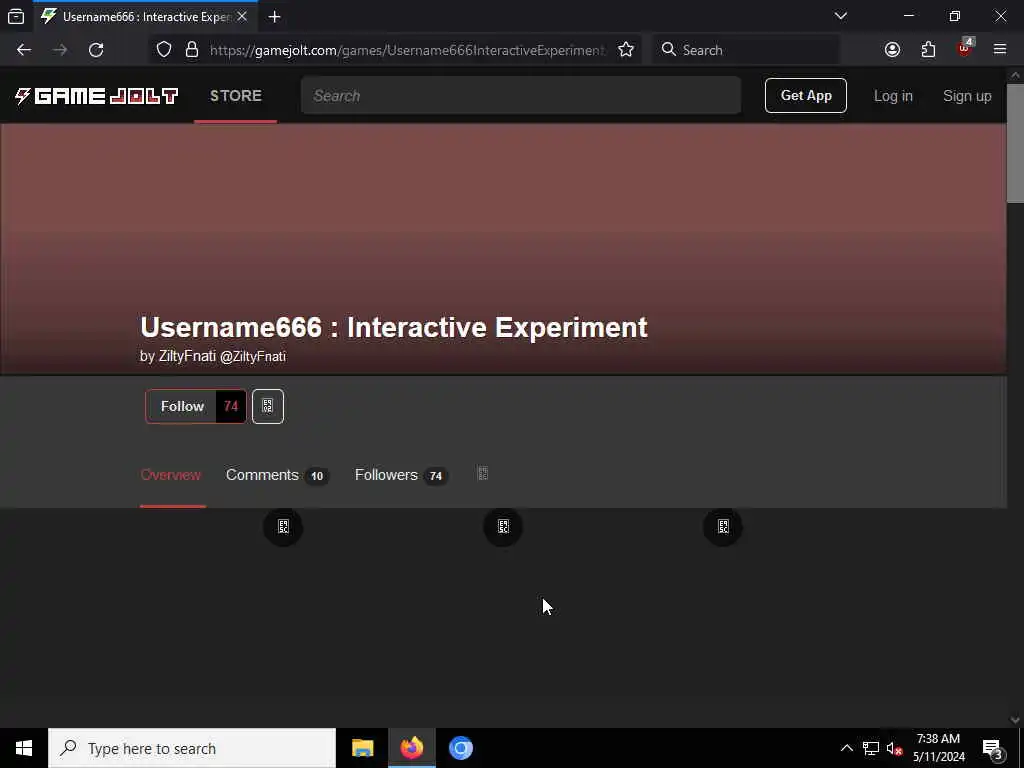The width and height of the screenshot is (1024, 768).
Task: Click the Windows taskbar search box
Action: coord(192,748)
